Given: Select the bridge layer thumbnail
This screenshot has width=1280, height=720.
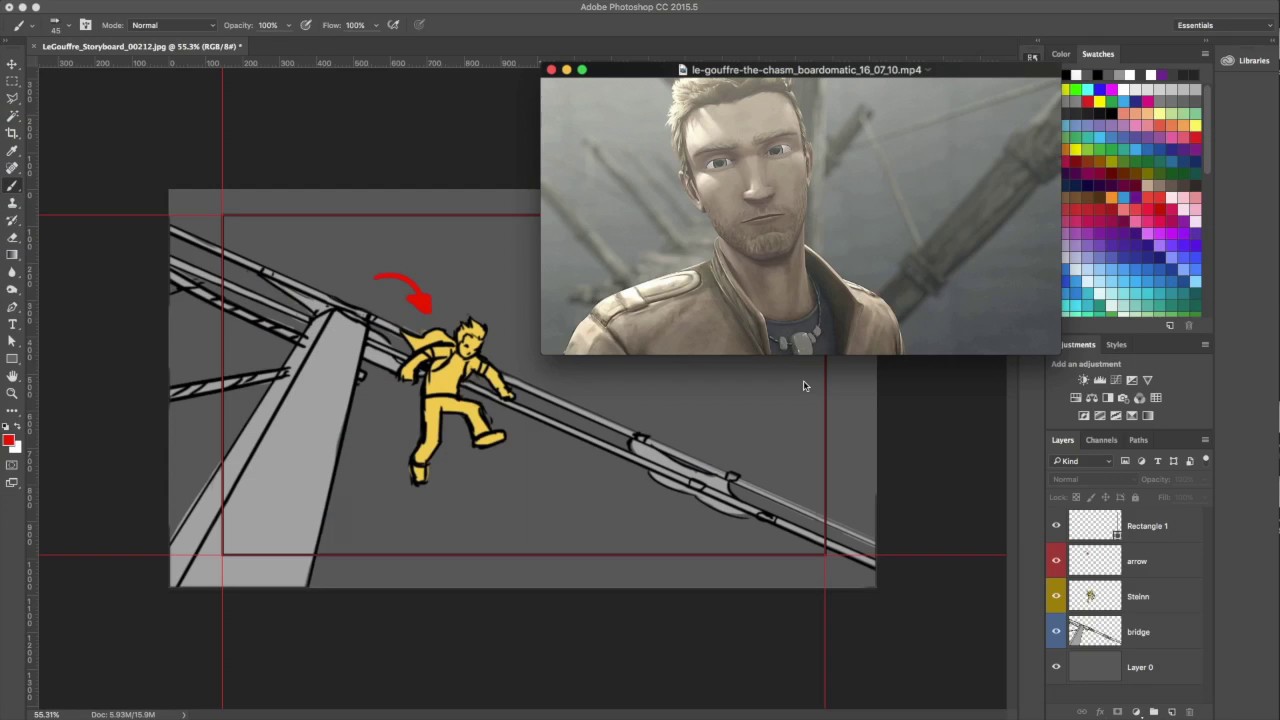Looking at the screenshot, I should [1095, 631].
